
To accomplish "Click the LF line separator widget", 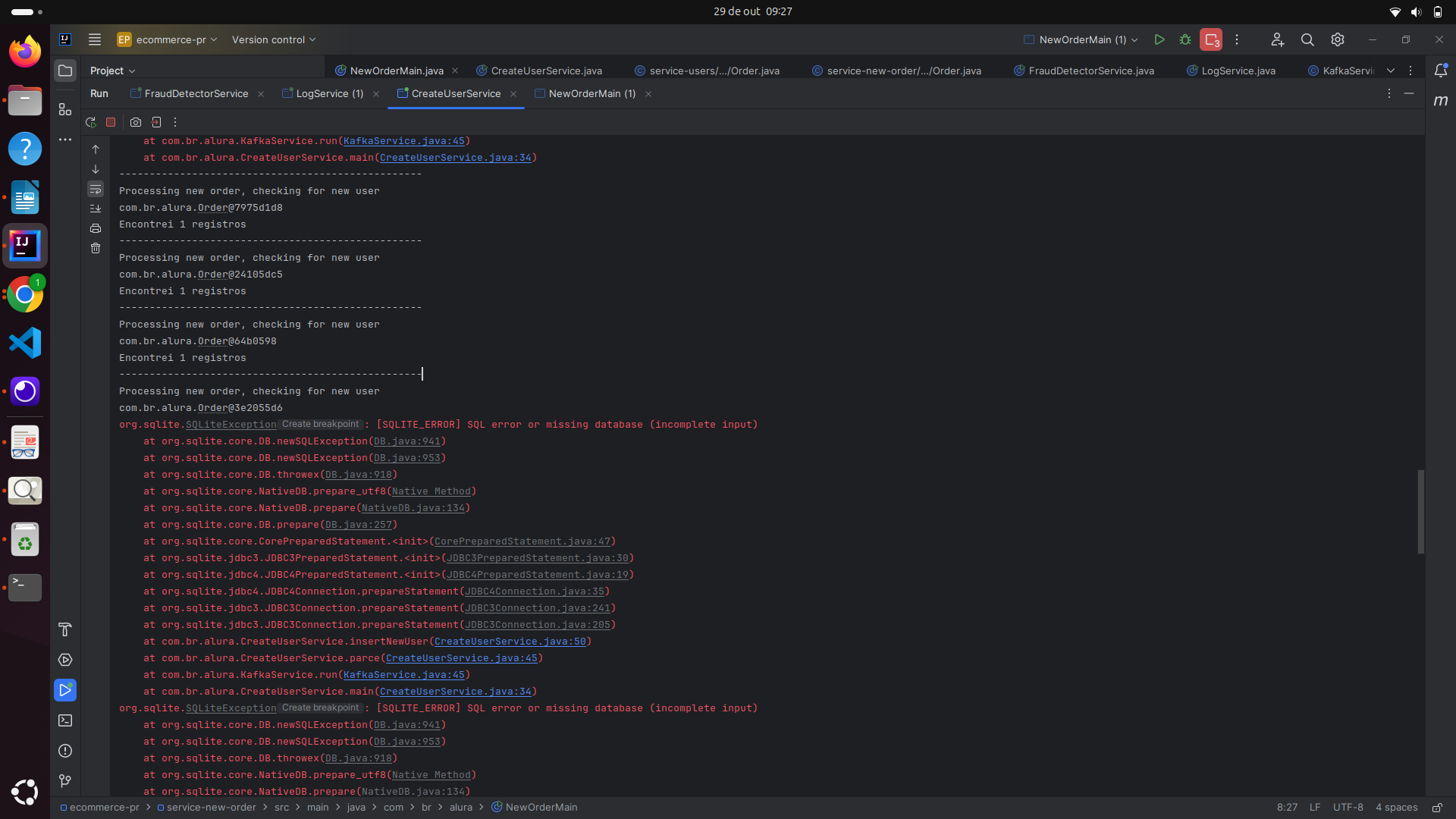I will tap(1315, 807).
